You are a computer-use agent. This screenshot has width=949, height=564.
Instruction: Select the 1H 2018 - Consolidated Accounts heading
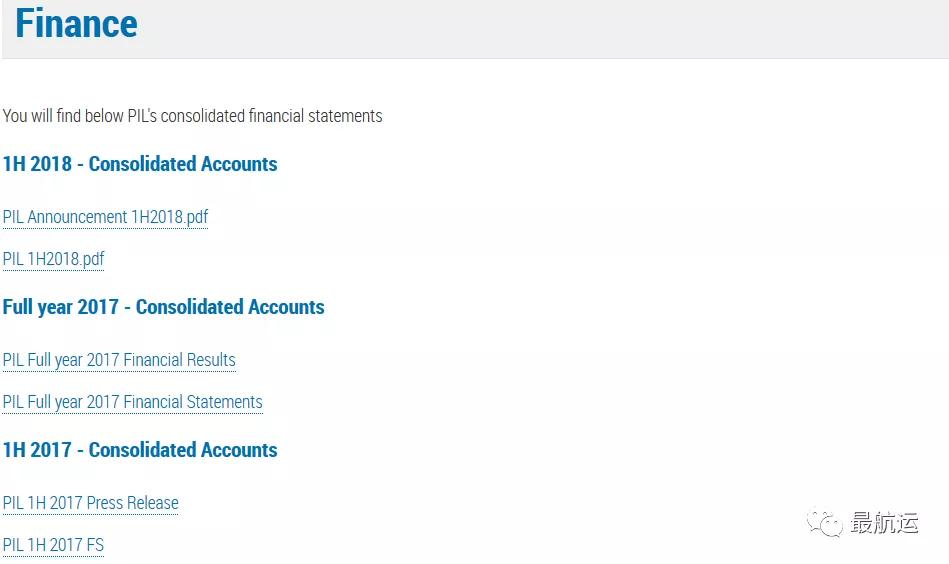click(140, 164)
